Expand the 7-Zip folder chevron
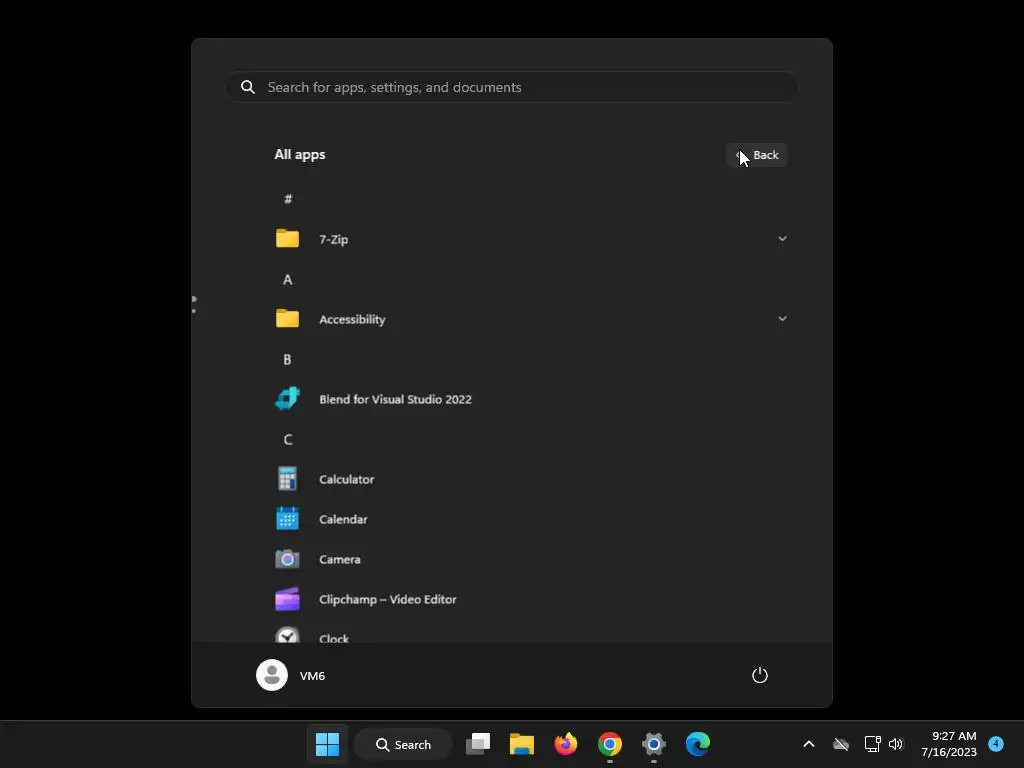This screenshot has height=768, width=1024. tap(782, 238)
